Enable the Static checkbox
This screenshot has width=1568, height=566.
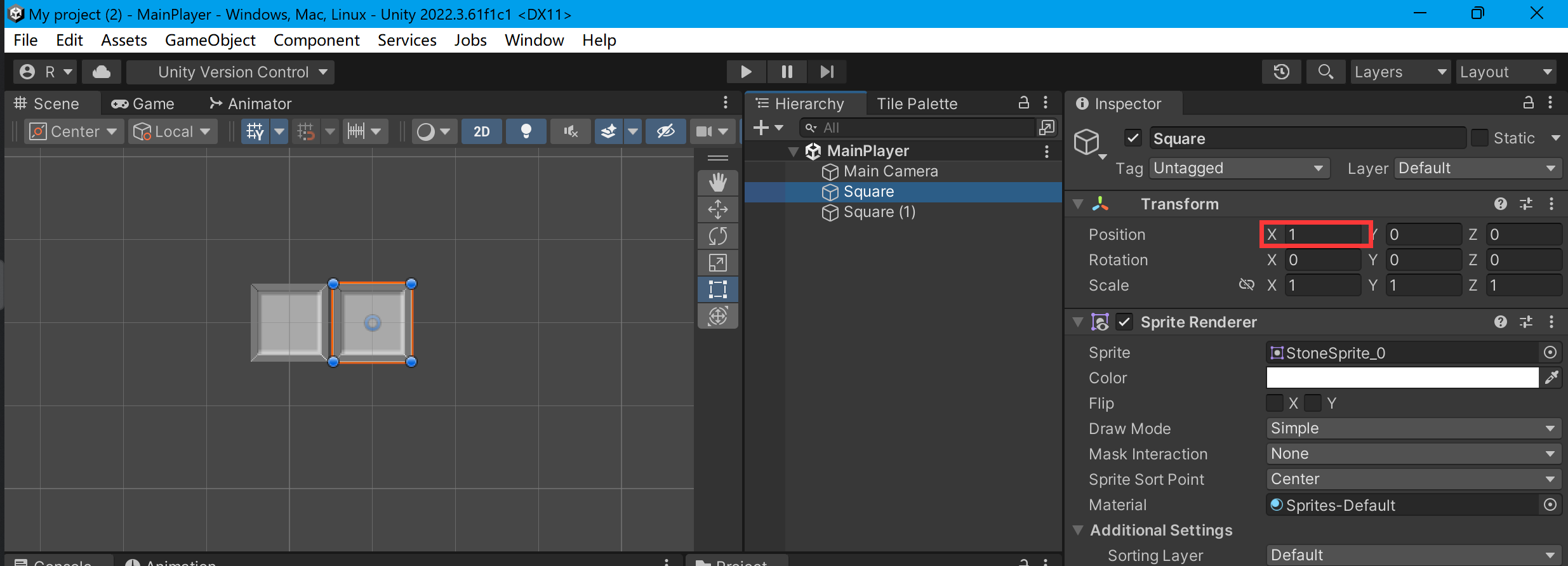click(x=1480, y=138)
